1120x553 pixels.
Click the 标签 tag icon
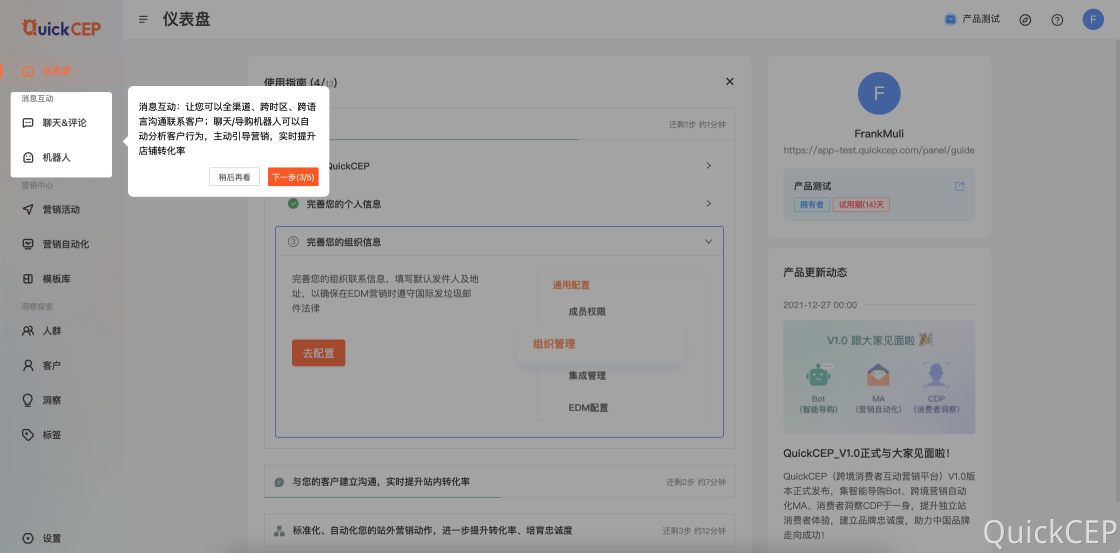tap(28, 434)
